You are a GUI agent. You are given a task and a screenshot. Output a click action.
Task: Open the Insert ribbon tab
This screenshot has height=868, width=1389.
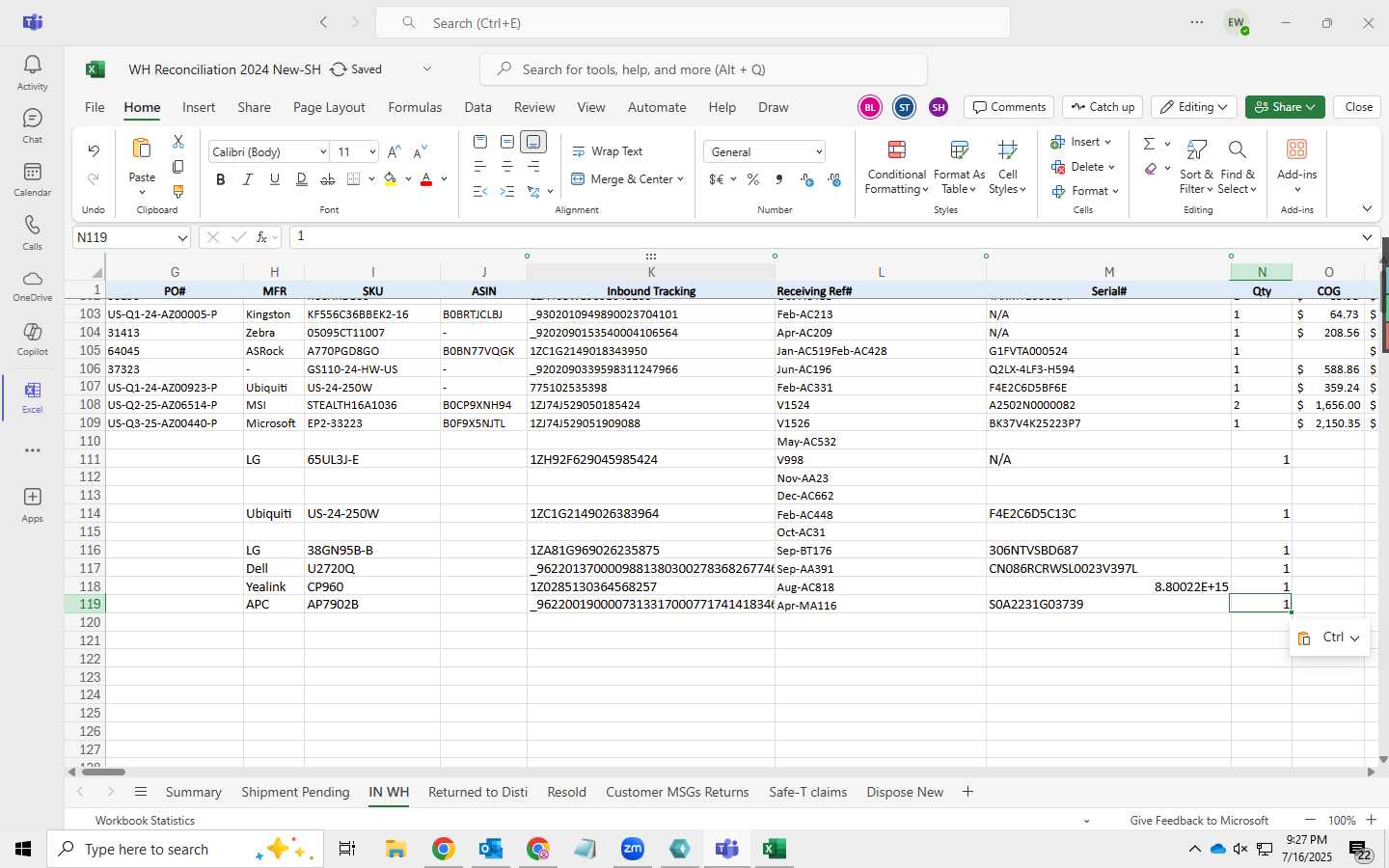pos(199,107)
